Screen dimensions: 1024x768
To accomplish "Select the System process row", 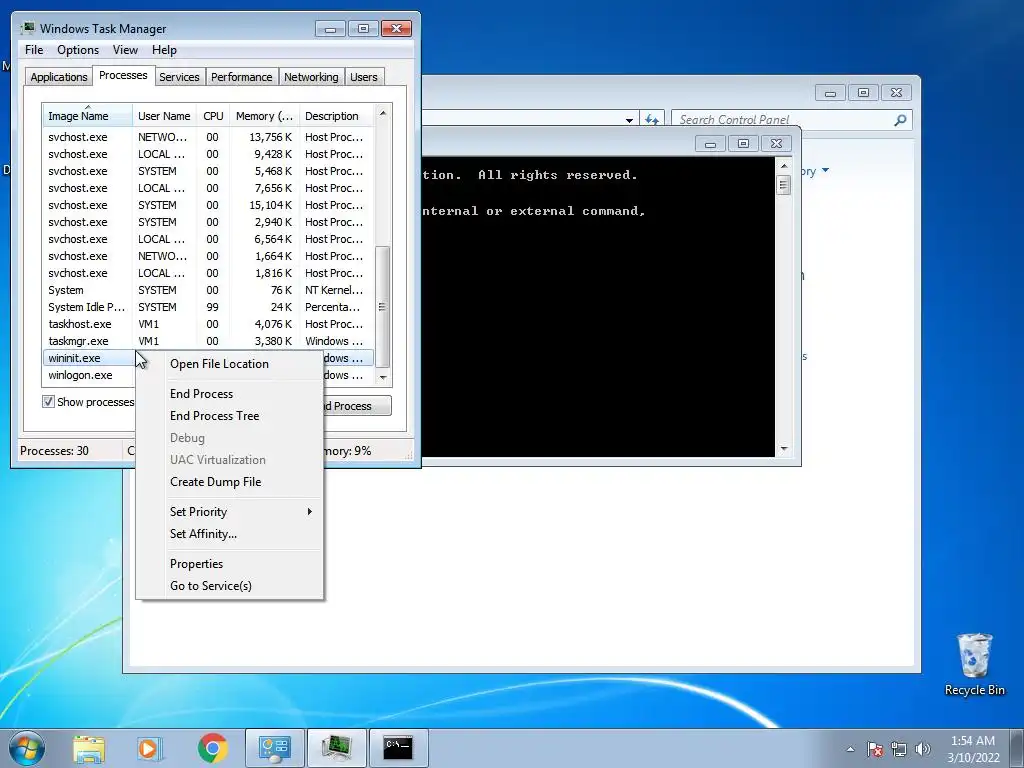I will (x=208, y=290).
